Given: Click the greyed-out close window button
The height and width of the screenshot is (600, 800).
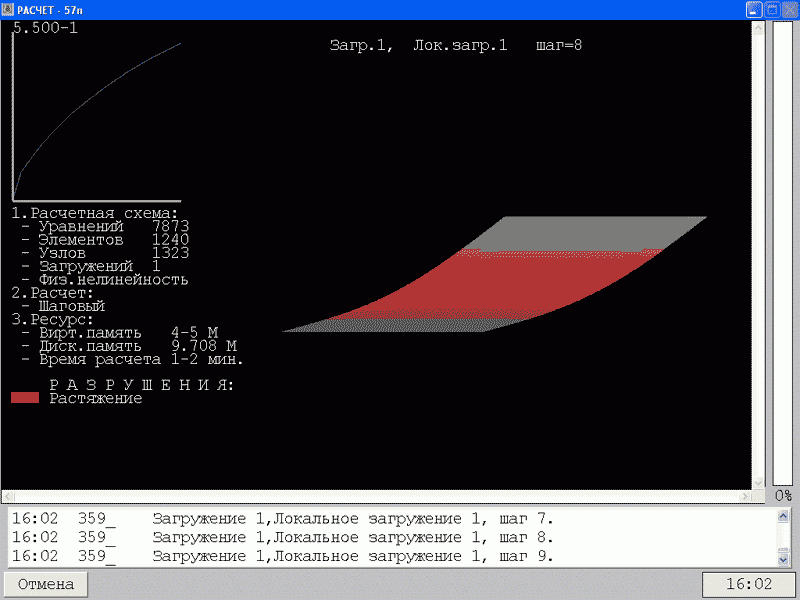Looking at the screenshot, I should click(788, 9).
